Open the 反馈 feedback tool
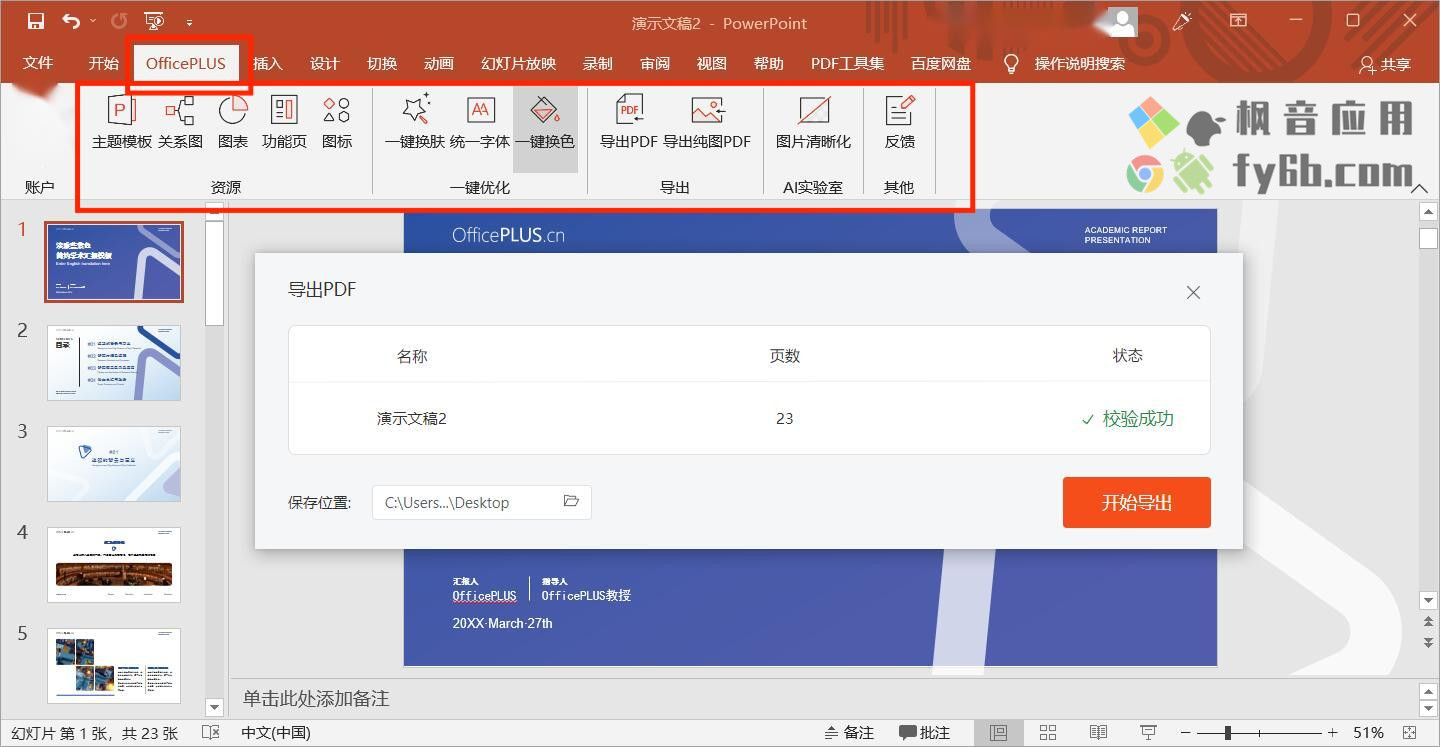Screen dimensions: 1440x747 tap(900, 122)
